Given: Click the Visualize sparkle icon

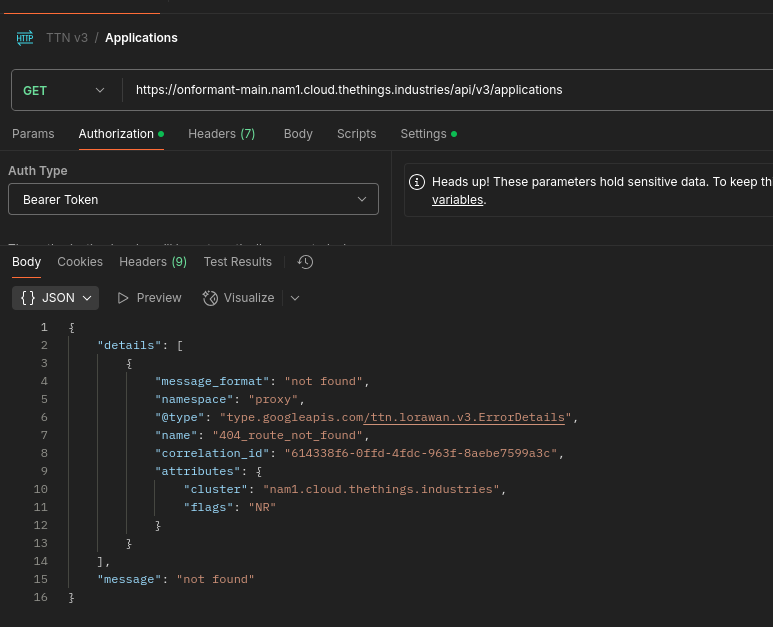Looking at the screenshot, I should pos(210,298).
